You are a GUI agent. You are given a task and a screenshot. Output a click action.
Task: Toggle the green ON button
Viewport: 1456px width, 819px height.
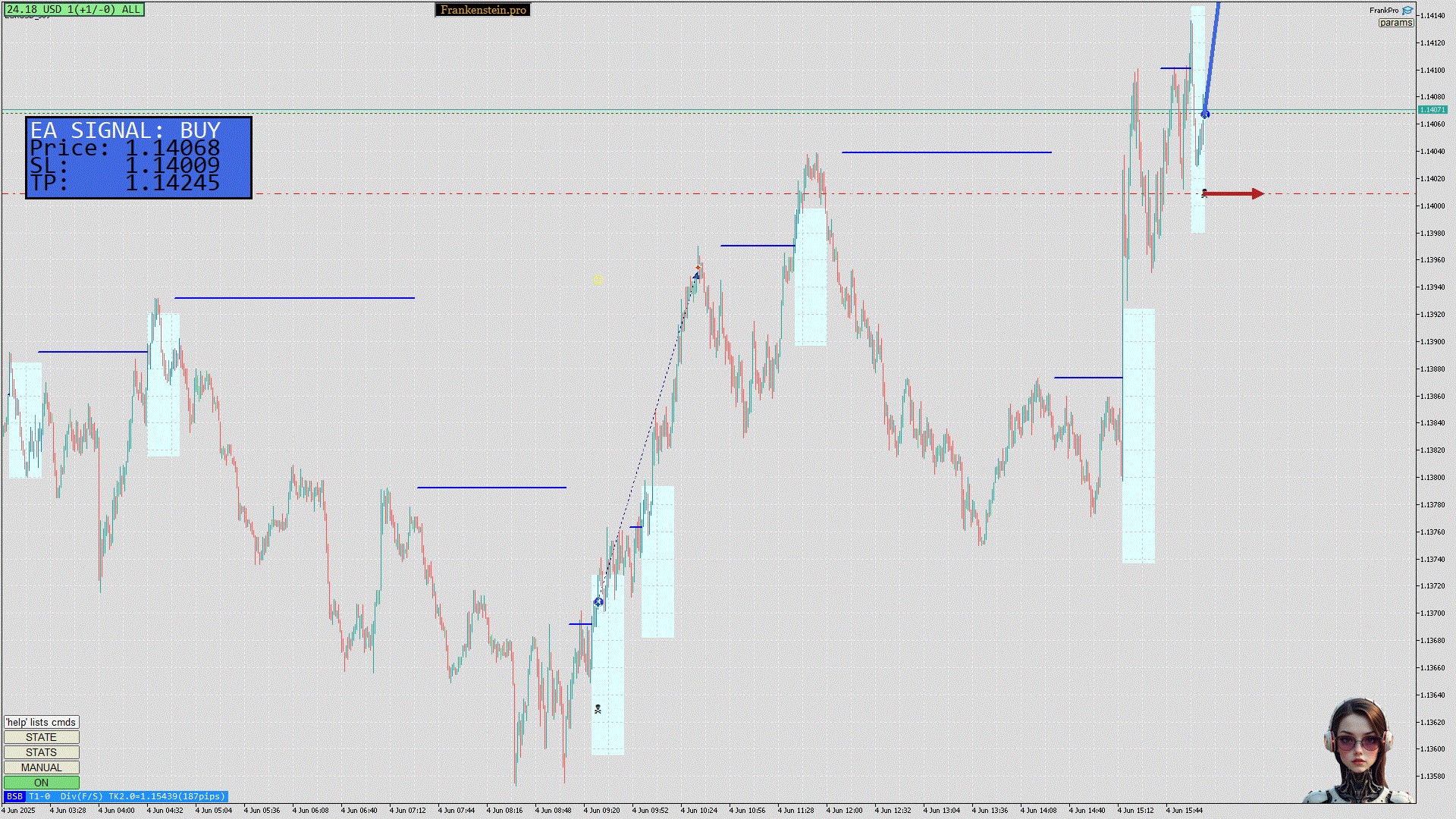coord(41,783)
